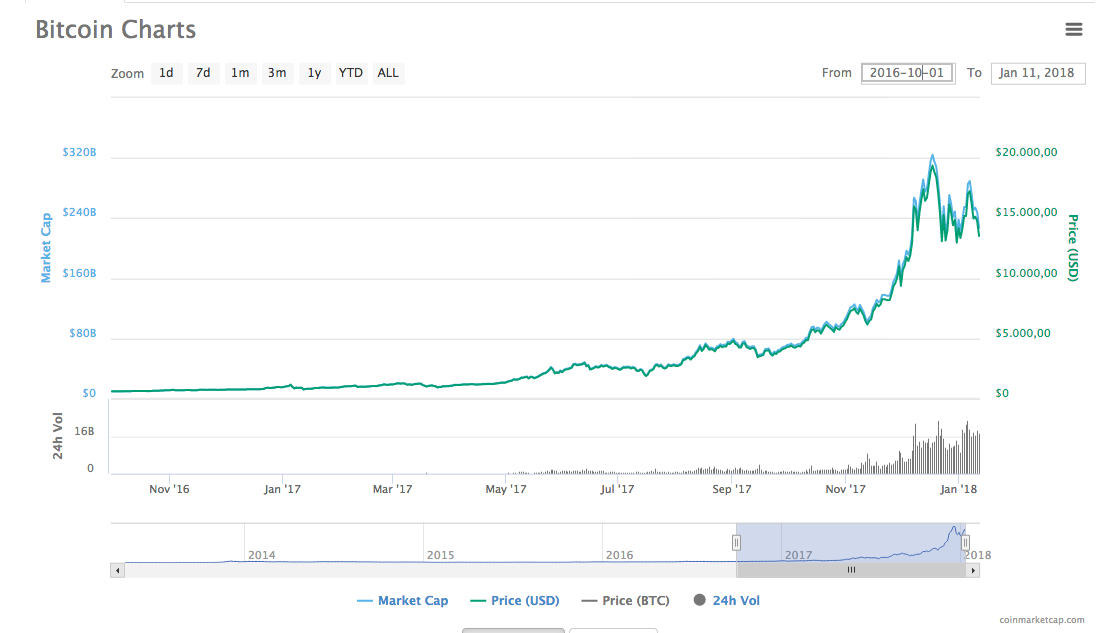1103x633 pixels.
Task: Click the Nov '16 x-axis label
Action: click(x=169, y=489)
